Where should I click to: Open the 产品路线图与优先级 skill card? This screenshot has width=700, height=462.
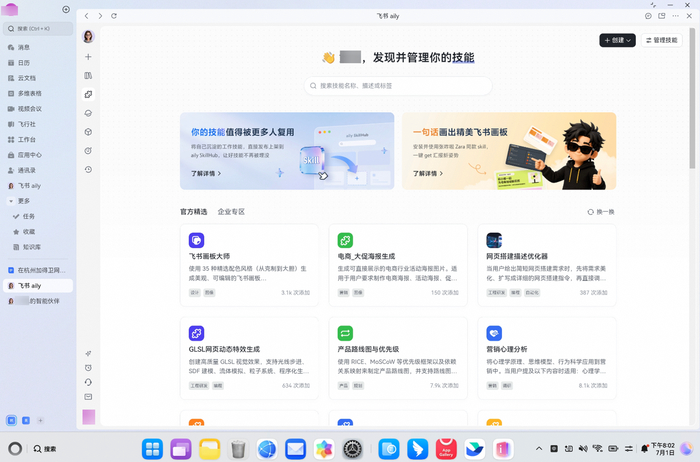point(398,358)
